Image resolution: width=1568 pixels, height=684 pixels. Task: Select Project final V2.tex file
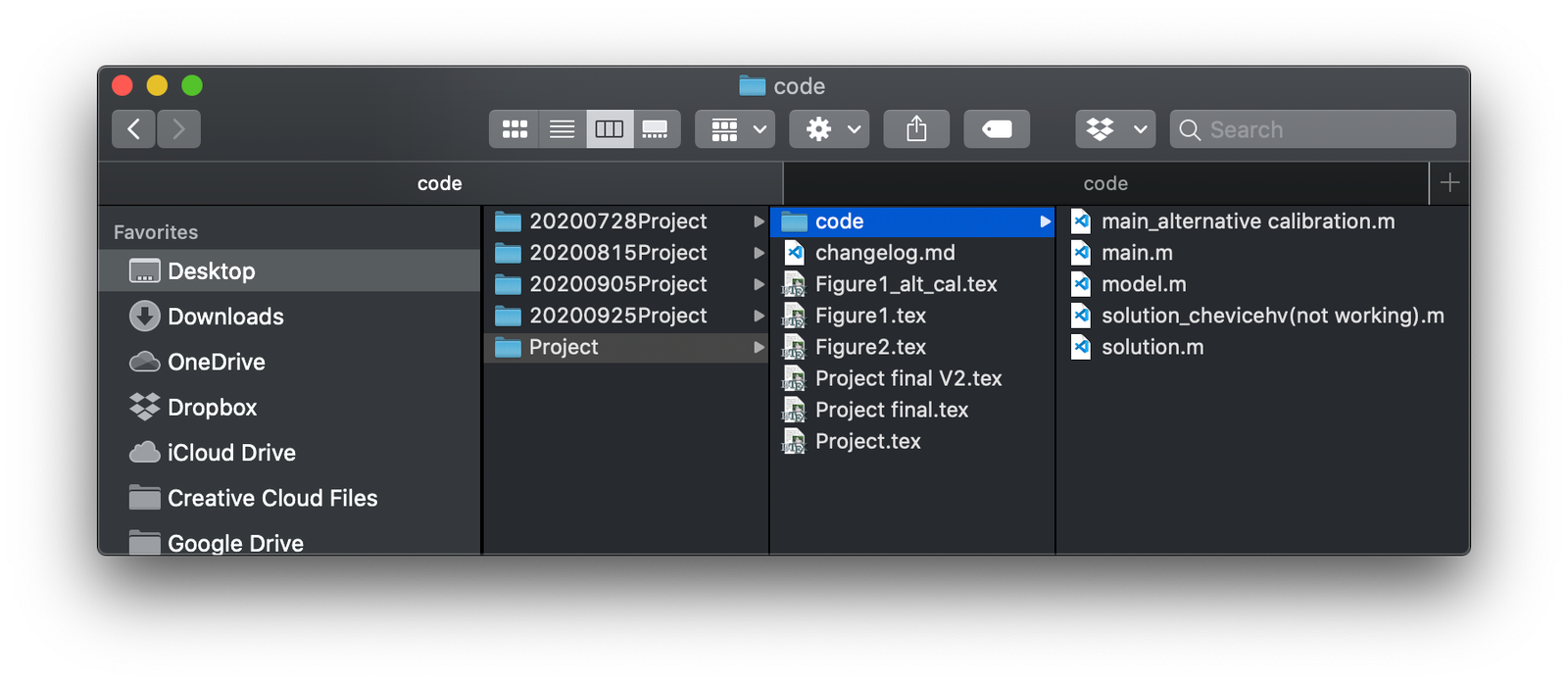912,378
